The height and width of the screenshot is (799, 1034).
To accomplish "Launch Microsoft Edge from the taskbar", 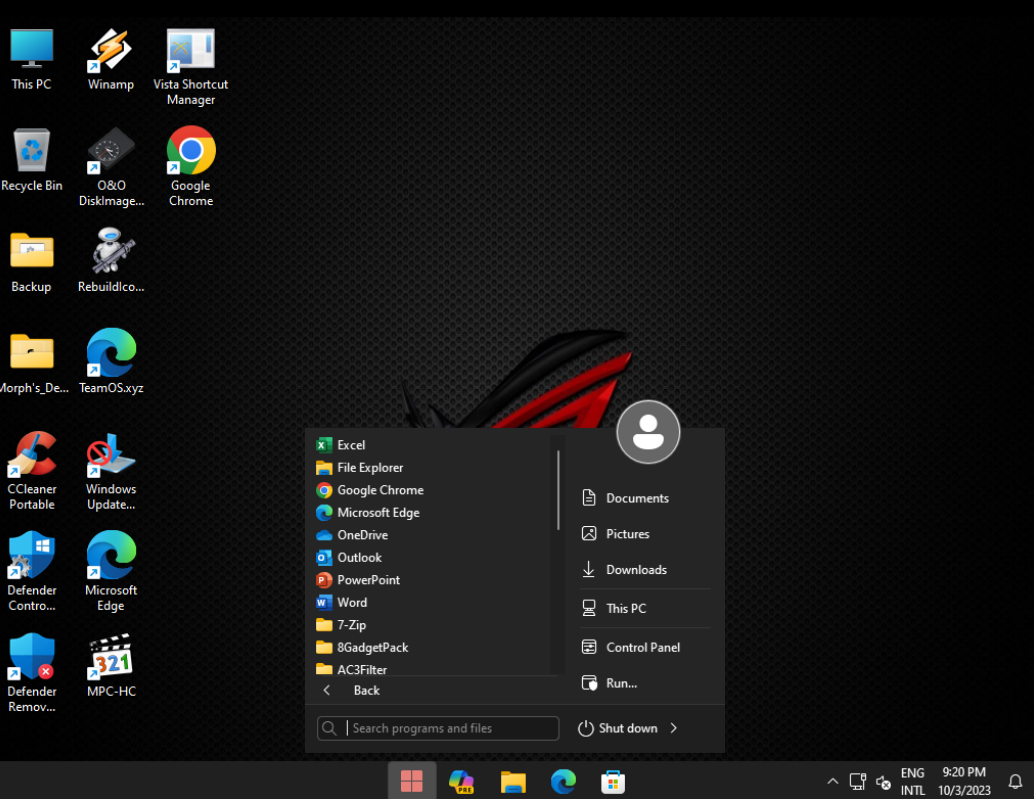I will [563, 781].
